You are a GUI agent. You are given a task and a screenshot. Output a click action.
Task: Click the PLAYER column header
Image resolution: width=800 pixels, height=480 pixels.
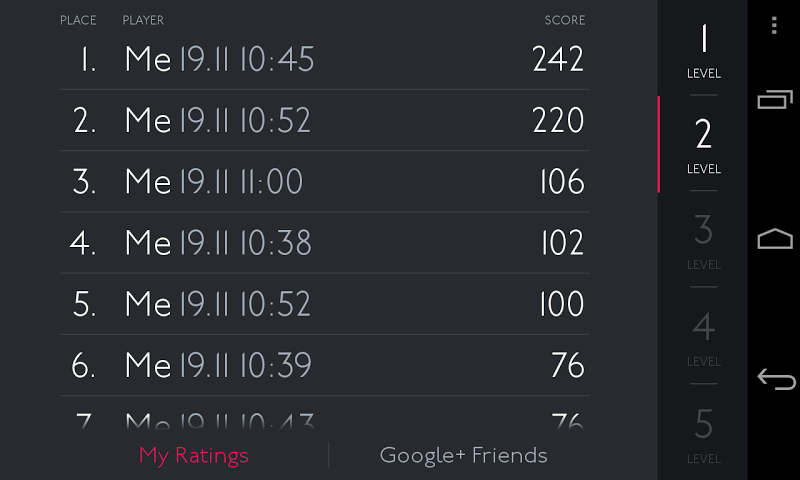tap(143, 20)
